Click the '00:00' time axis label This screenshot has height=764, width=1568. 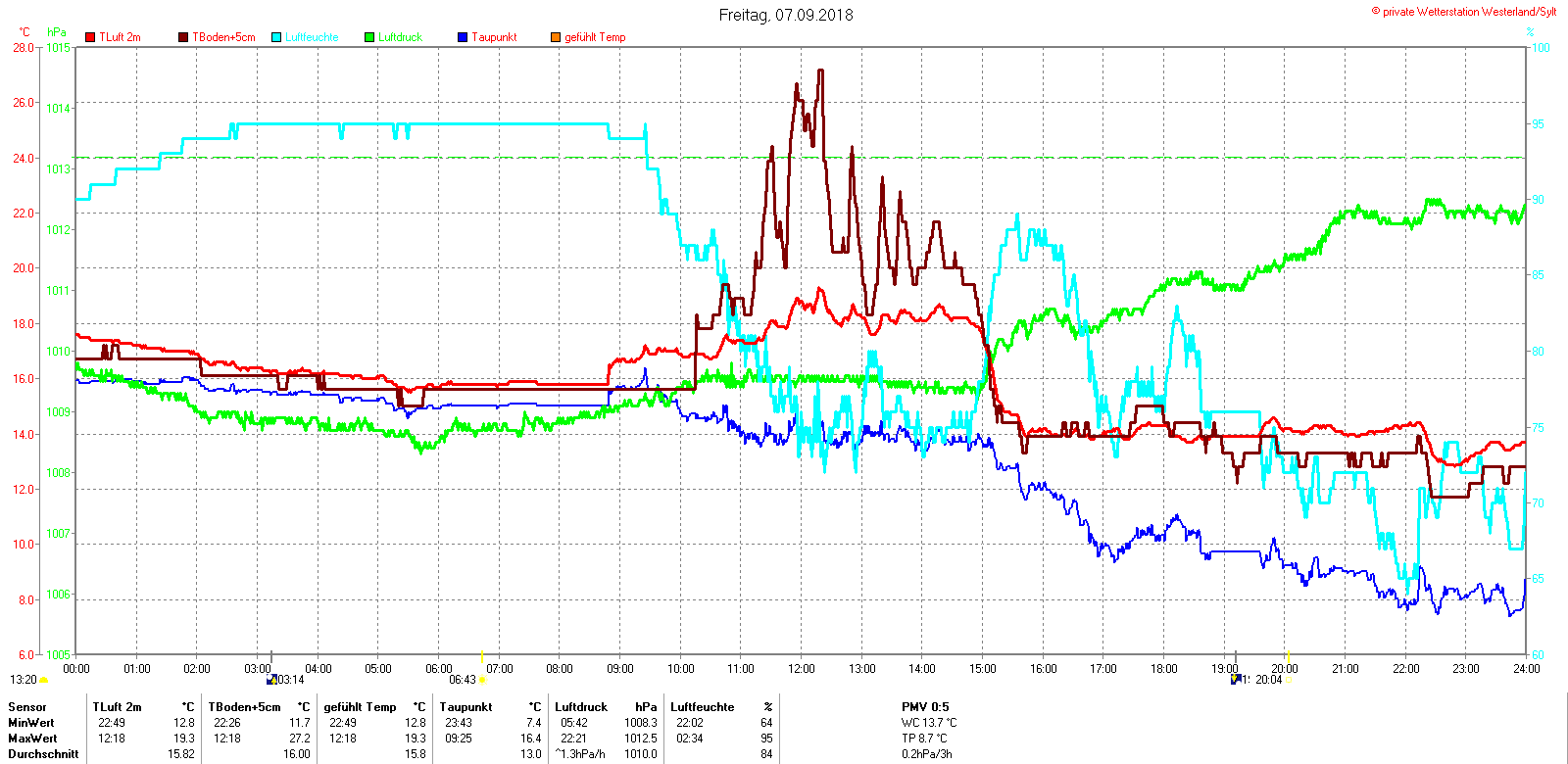[x=76, y=669]
